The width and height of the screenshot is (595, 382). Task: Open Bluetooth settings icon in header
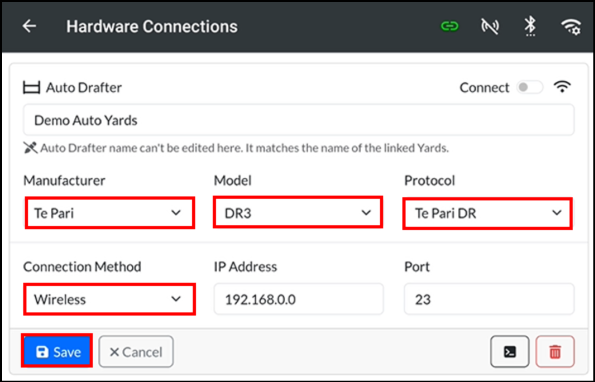pos(530,26)
